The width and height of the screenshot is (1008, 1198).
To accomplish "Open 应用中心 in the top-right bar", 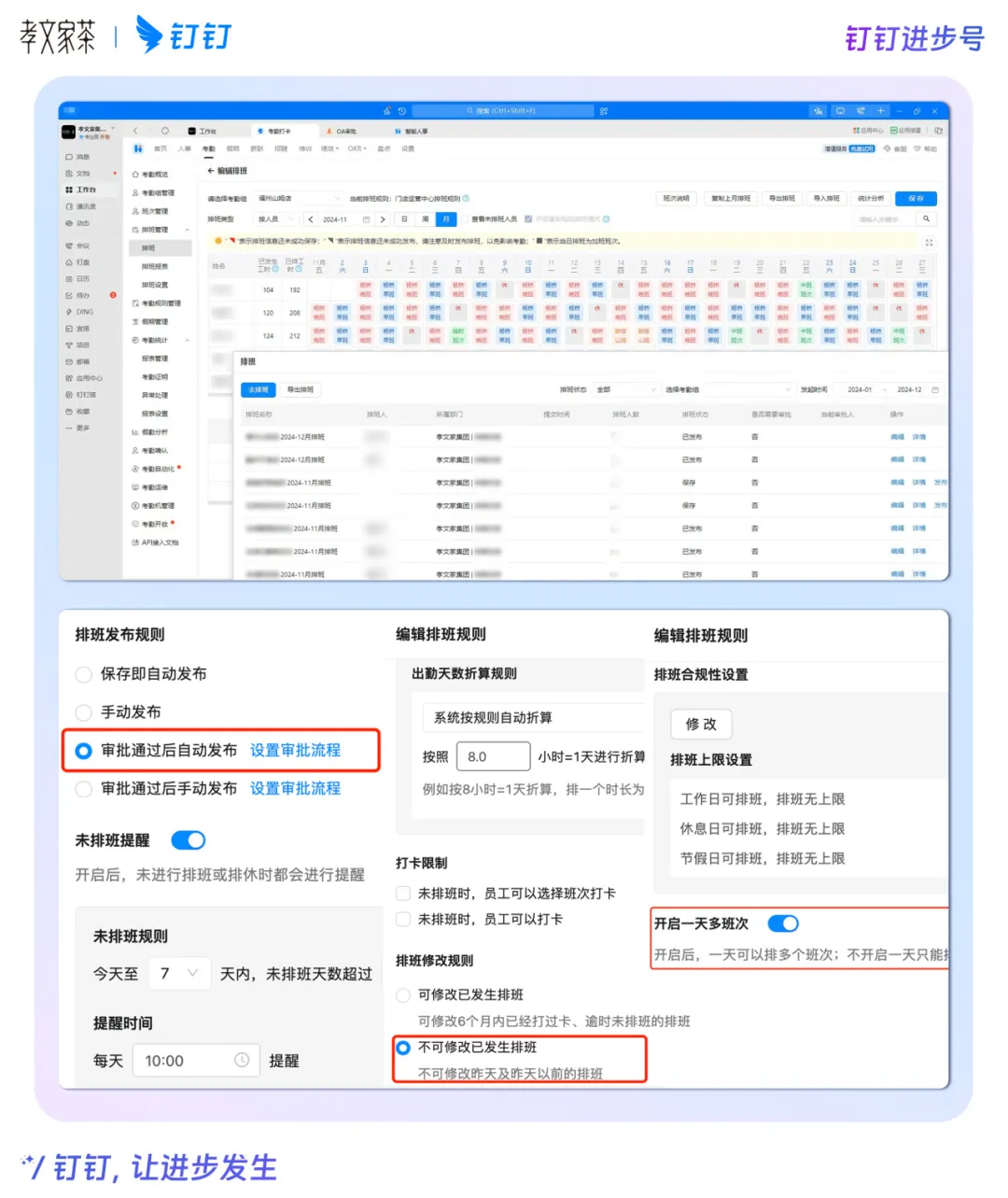I will (x=868, y=131).
